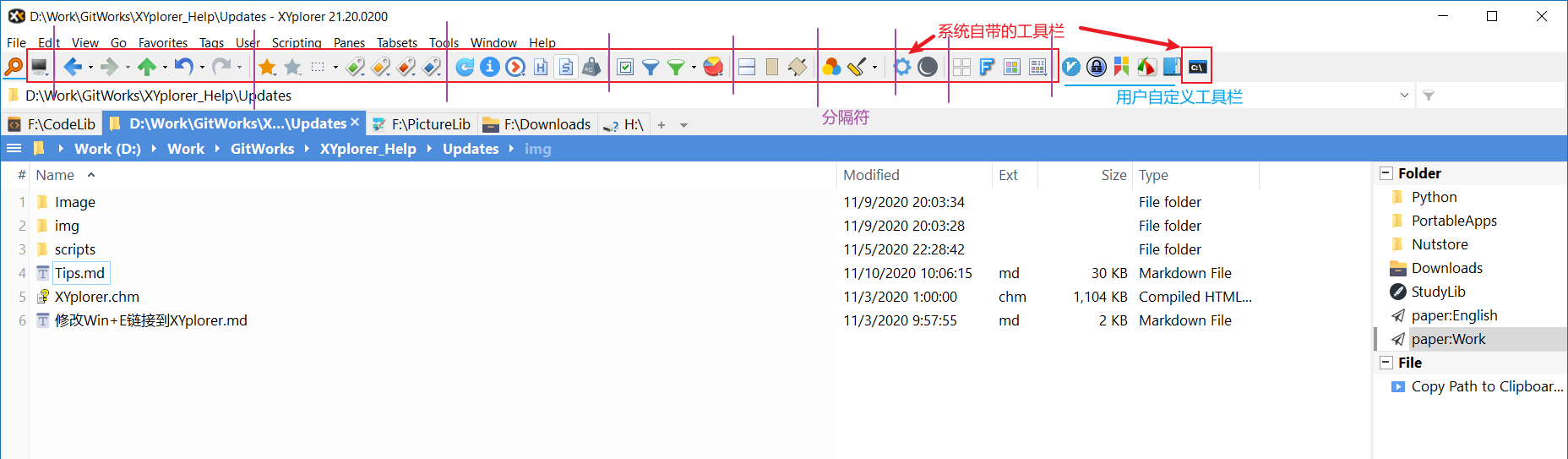Open the blue Properties info icon
This screenshot has width=1568, height=459.
490,67
